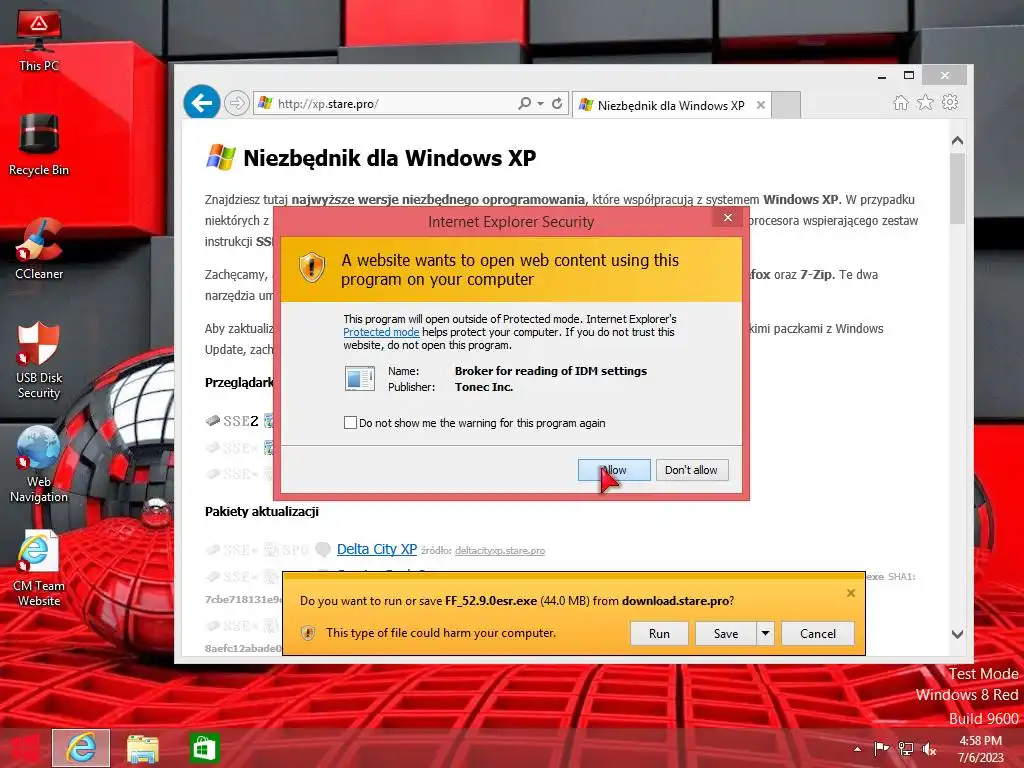Screen dimensions: 1024x768
Task: Click the warning shield in download bar
Action: (308, 633)
